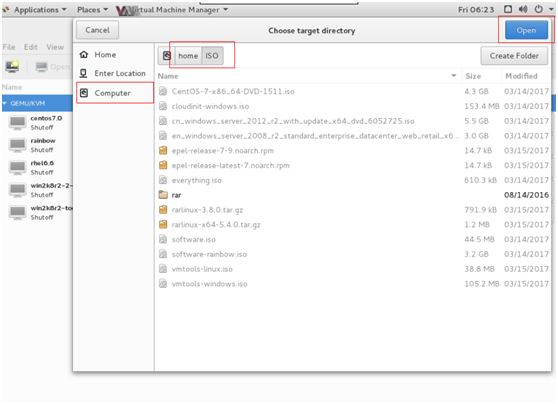The height and width of the screenshot is (404, 558).
Task: Select the en_windows_server_2008_r2 iso file
Action: tap(353, 136)
